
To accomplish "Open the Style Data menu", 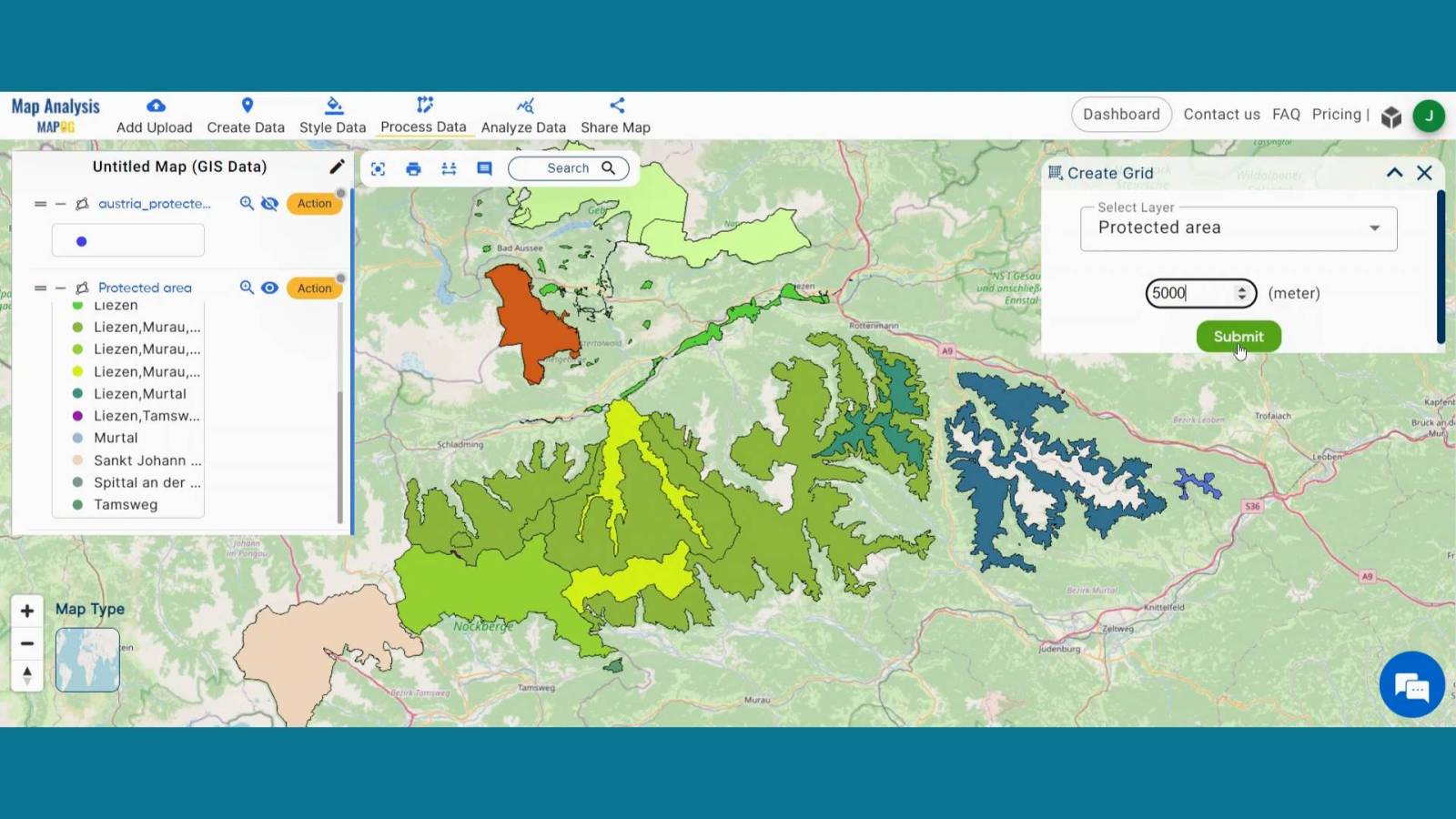I will pos(332,116).
